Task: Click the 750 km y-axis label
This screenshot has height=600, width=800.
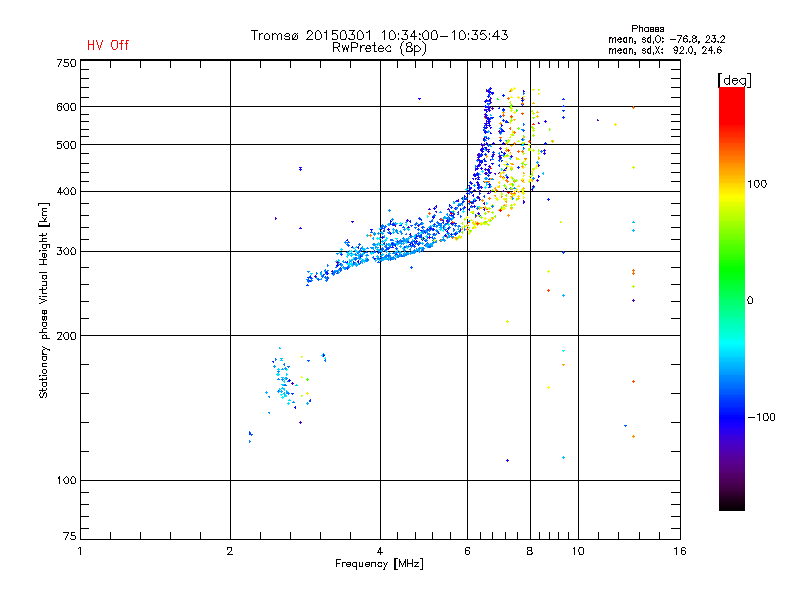Action: (66, 63)
